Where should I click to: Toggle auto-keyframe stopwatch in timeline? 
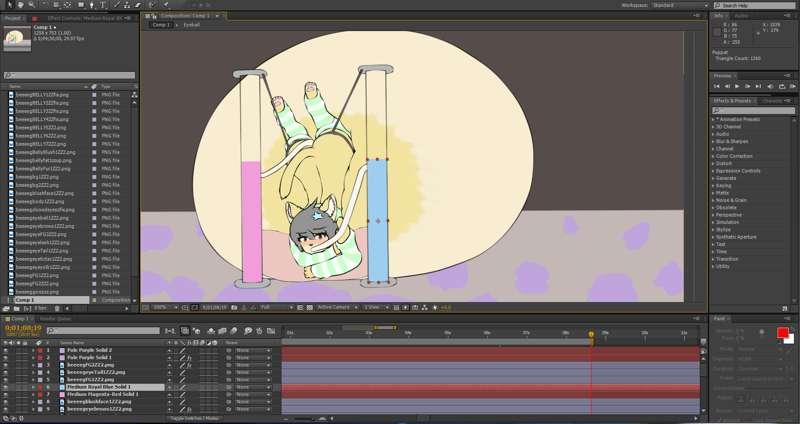260,331
